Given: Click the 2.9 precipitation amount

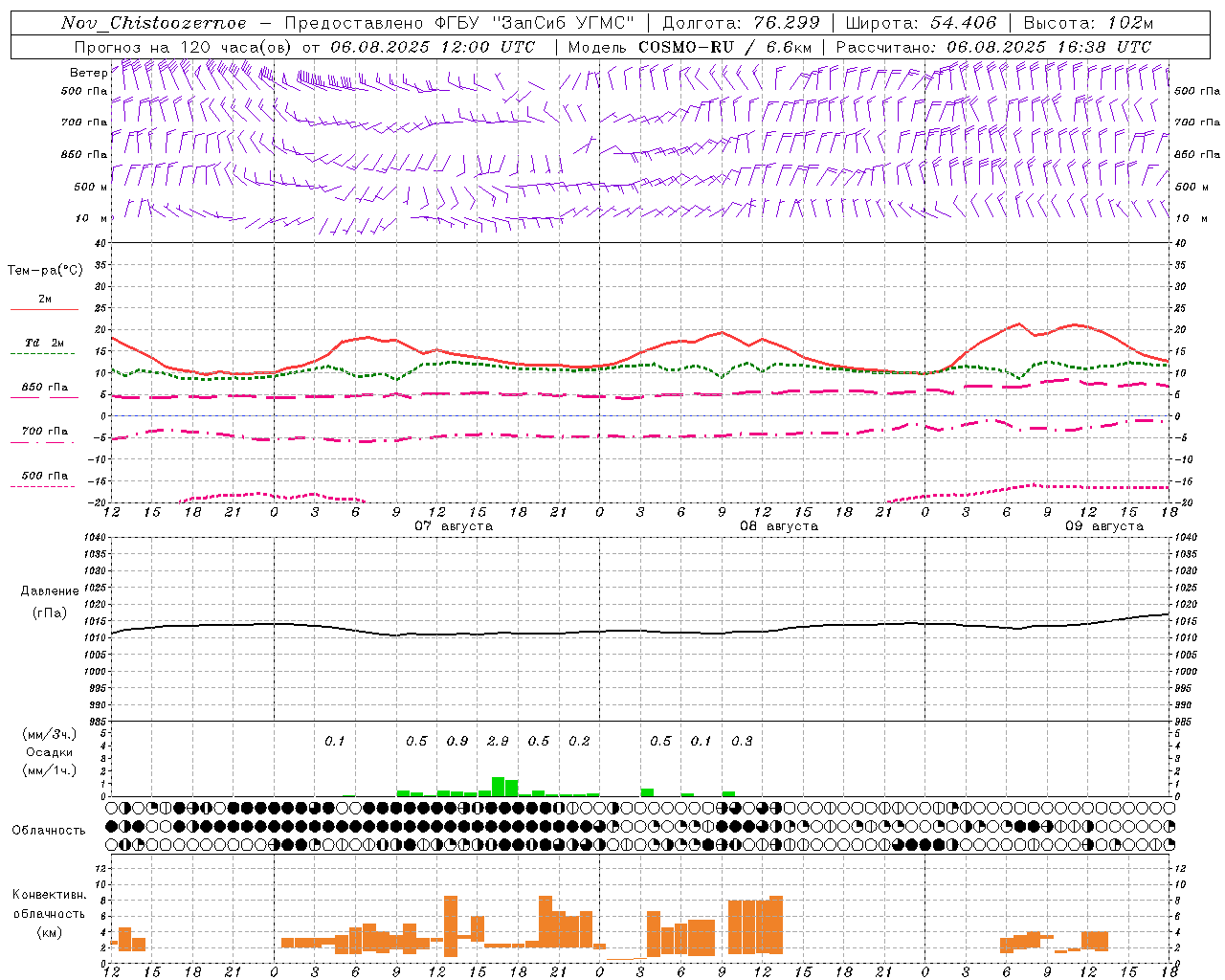Looking at the screenshot, I should [x=498, y=742].
